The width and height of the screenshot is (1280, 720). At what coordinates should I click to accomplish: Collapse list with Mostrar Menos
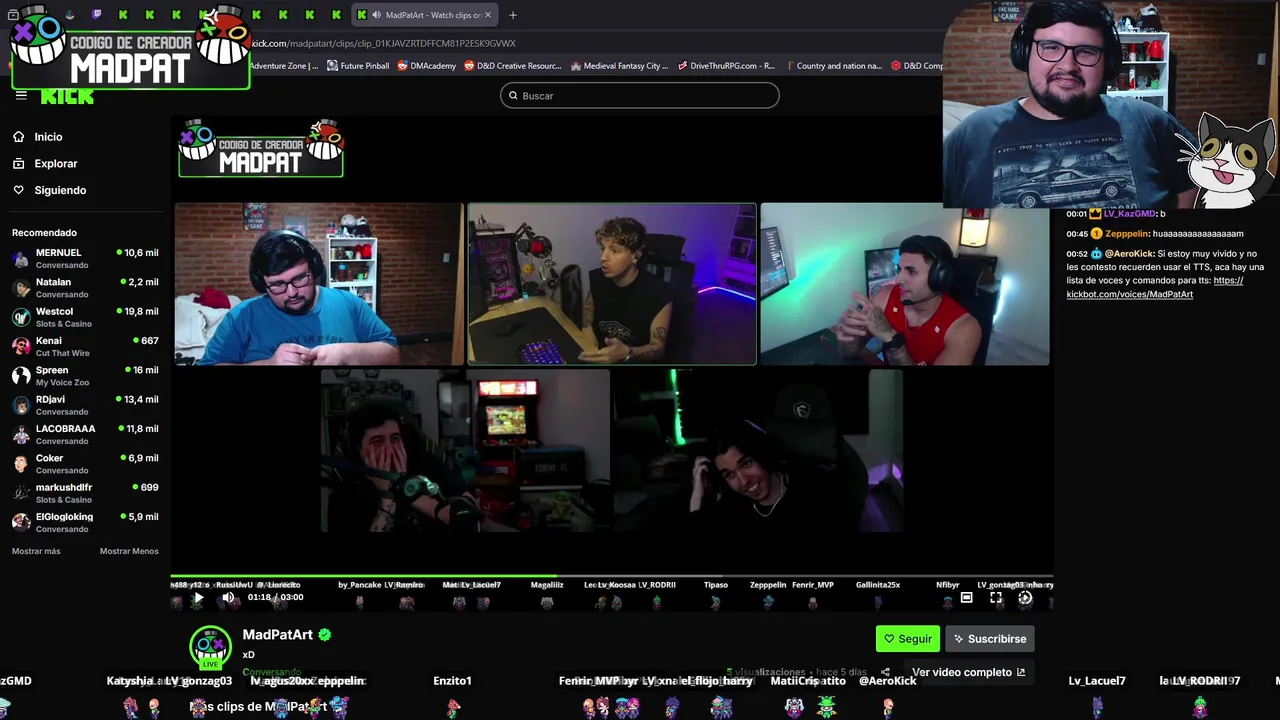click(129, 551)
